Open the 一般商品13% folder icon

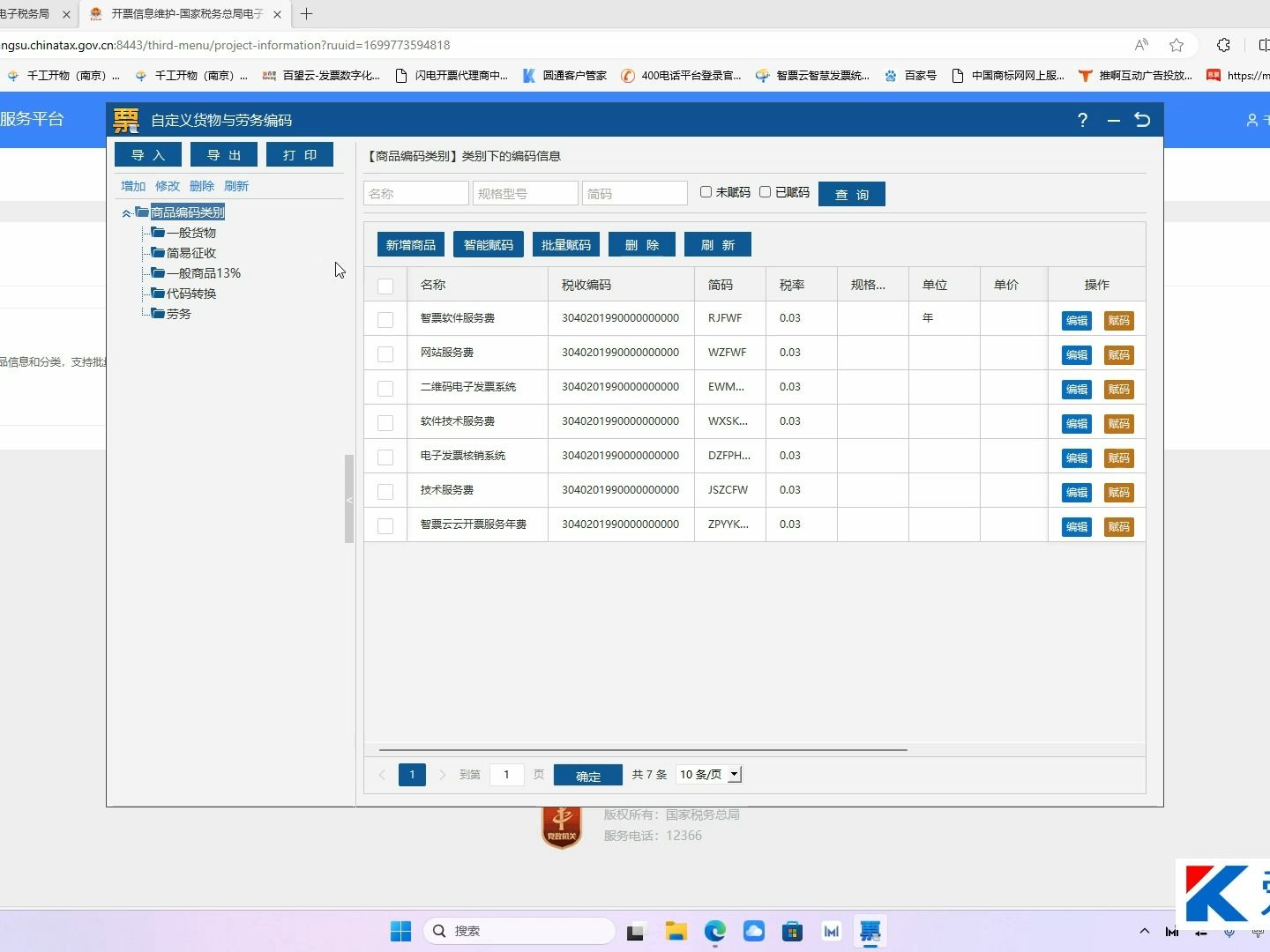click(x=158, y=273)
